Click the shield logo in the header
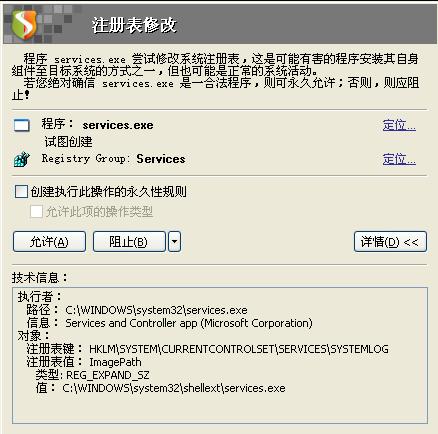The image size is (438, 434). click(24, 24)
